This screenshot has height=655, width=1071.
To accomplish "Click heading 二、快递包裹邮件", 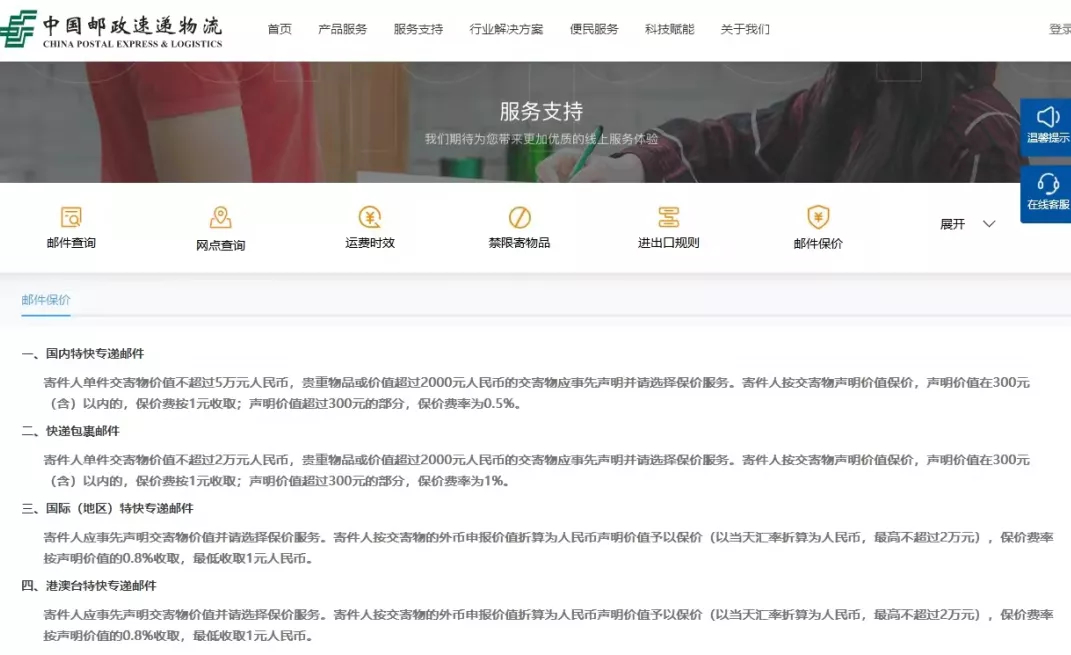I will click(x=70, y=431).
